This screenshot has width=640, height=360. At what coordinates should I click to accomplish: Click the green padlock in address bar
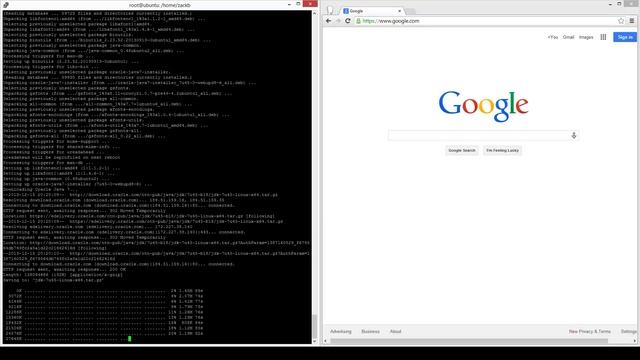click(358, 21)
